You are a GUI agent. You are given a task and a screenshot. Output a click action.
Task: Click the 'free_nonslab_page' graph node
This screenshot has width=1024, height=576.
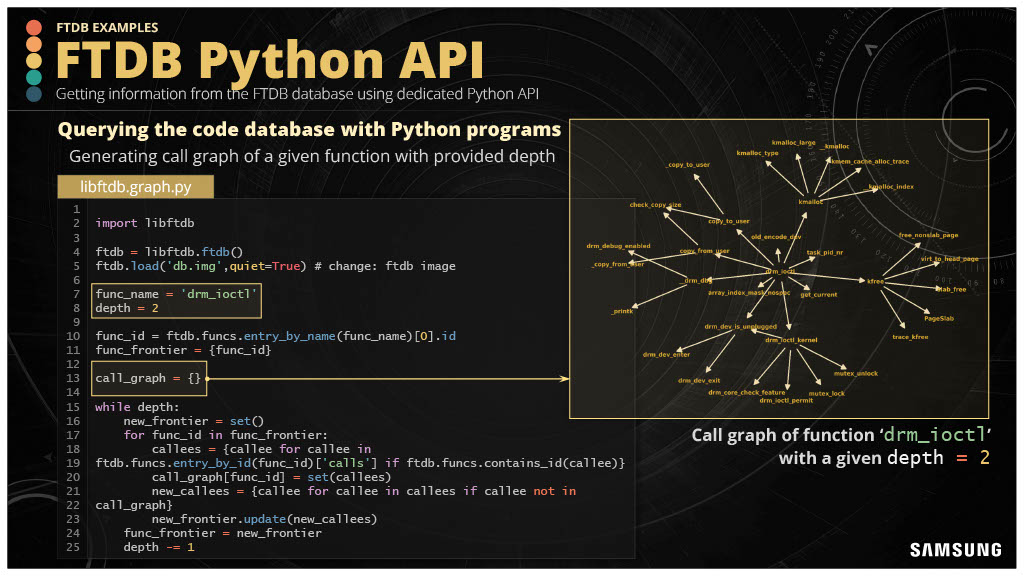[x=928, y=235]
